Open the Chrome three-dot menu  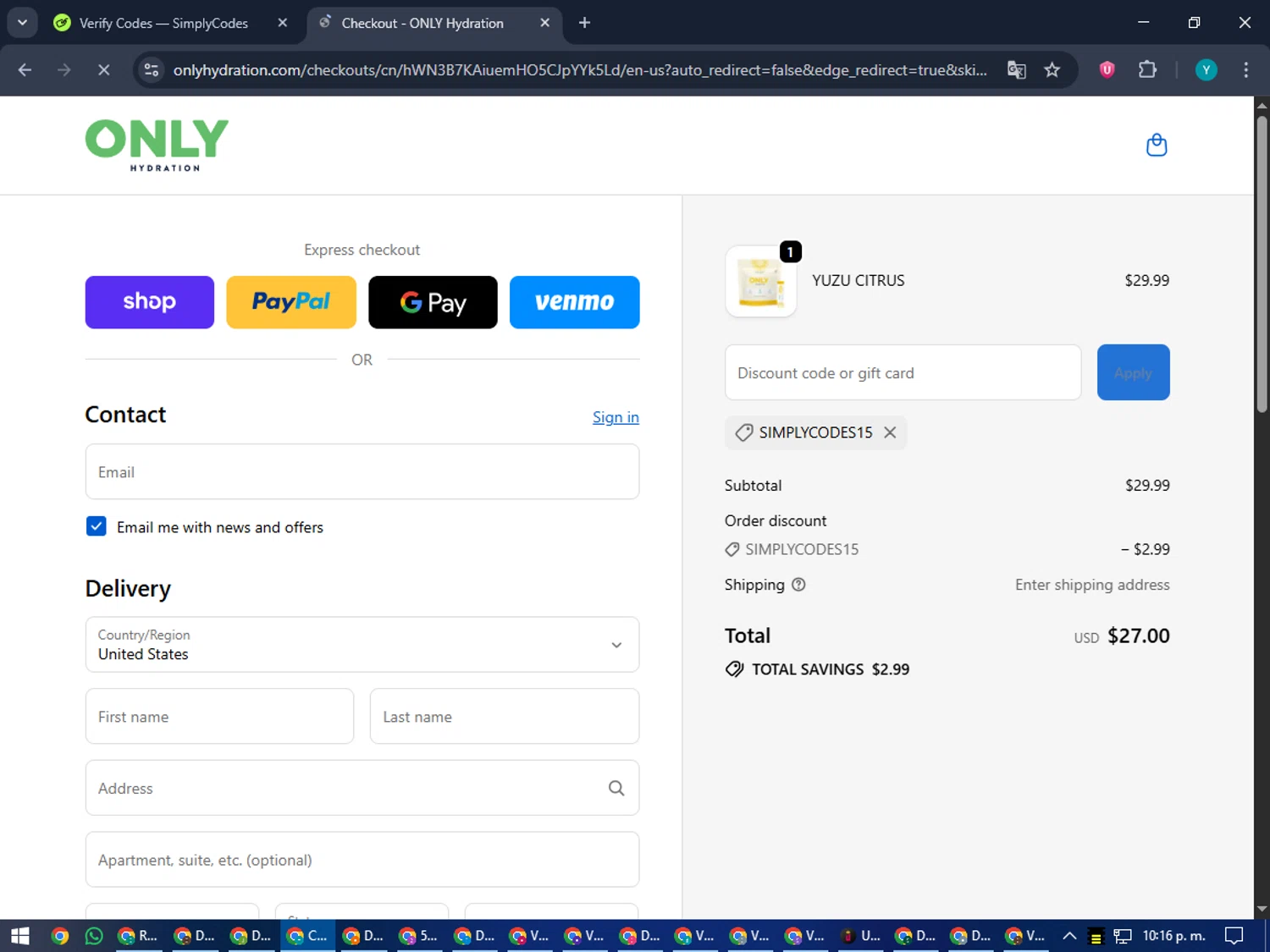pyautogui.click(x=1245, y=70)
